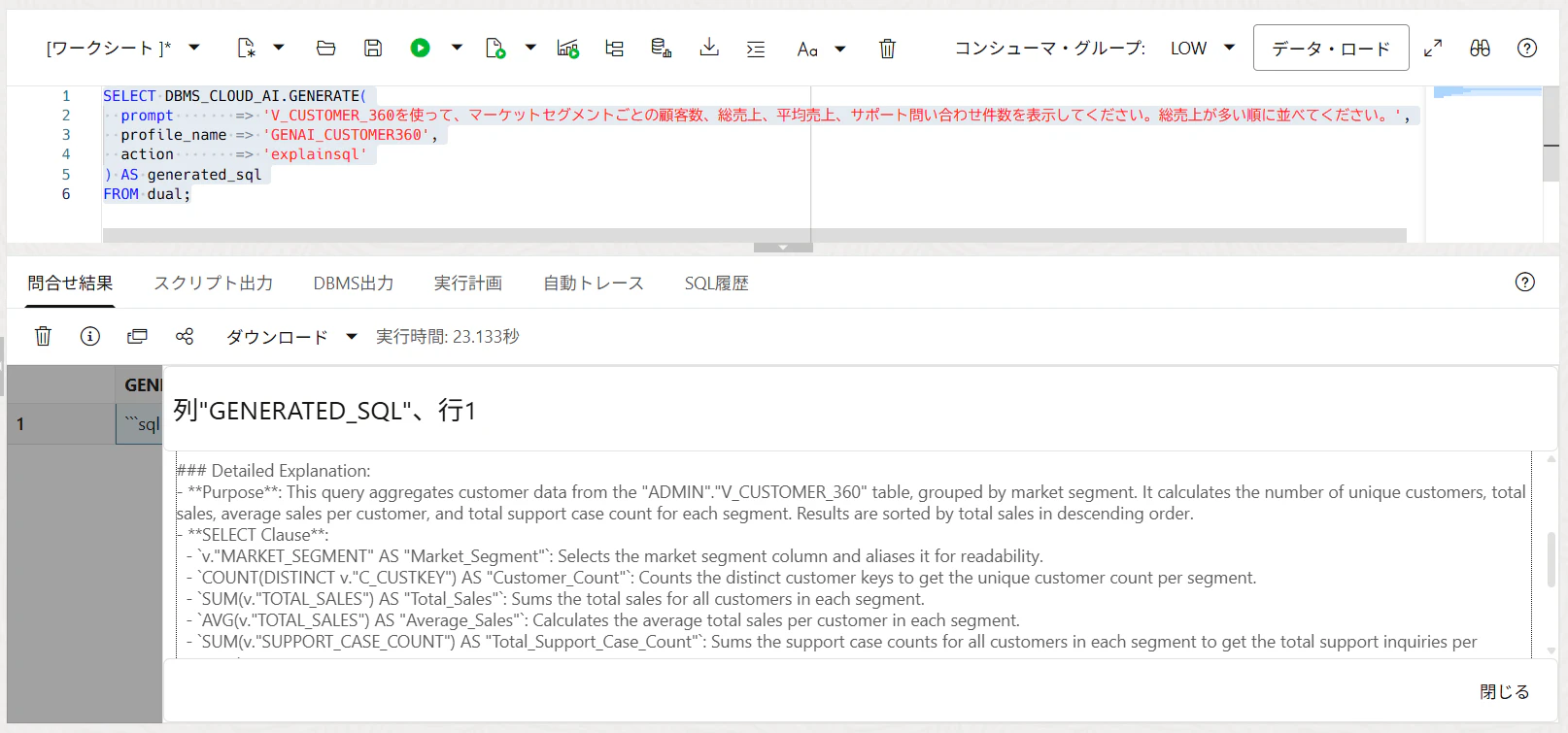Open the chart-with-play icon in the worksheet toolbar
The height and width of the screenshot is (733, 1568).
(x=568, y=48)
